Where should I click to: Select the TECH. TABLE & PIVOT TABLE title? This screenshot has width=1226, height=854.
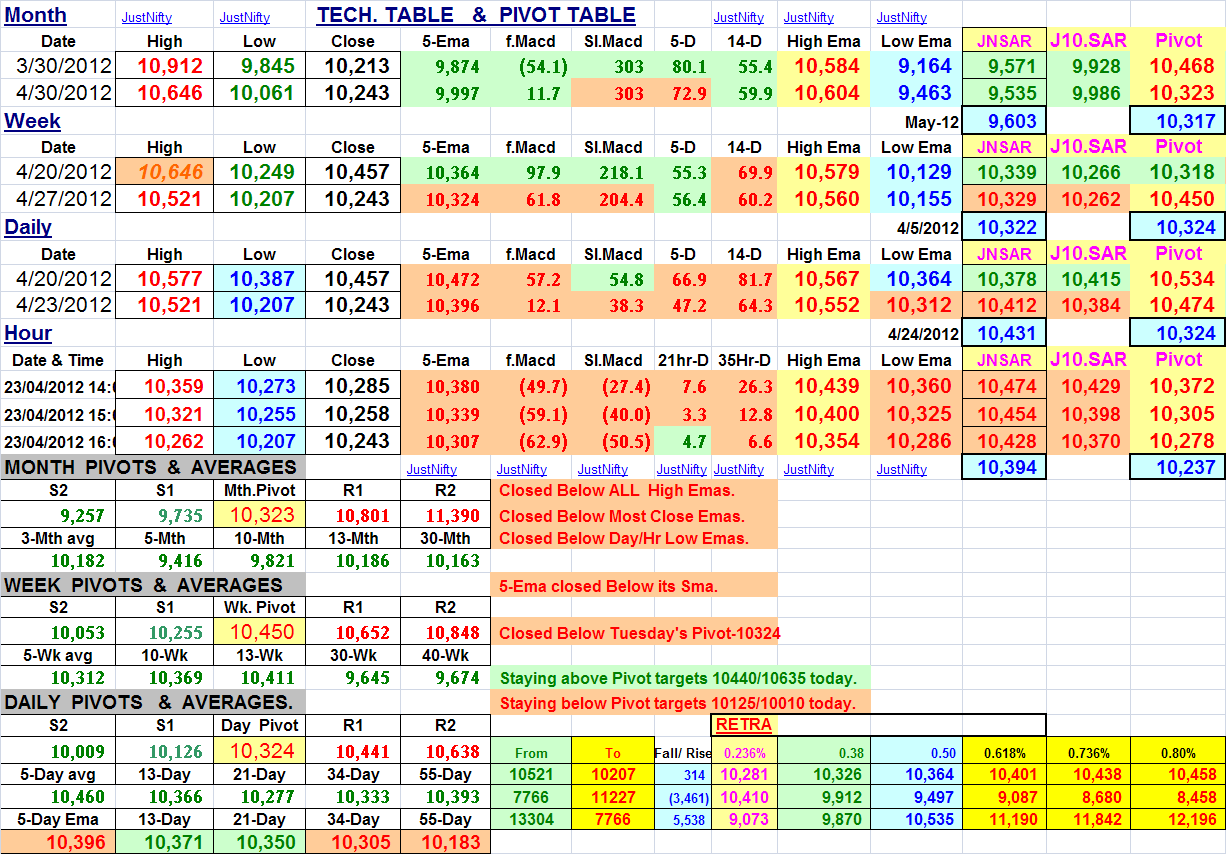click(476, 15)
